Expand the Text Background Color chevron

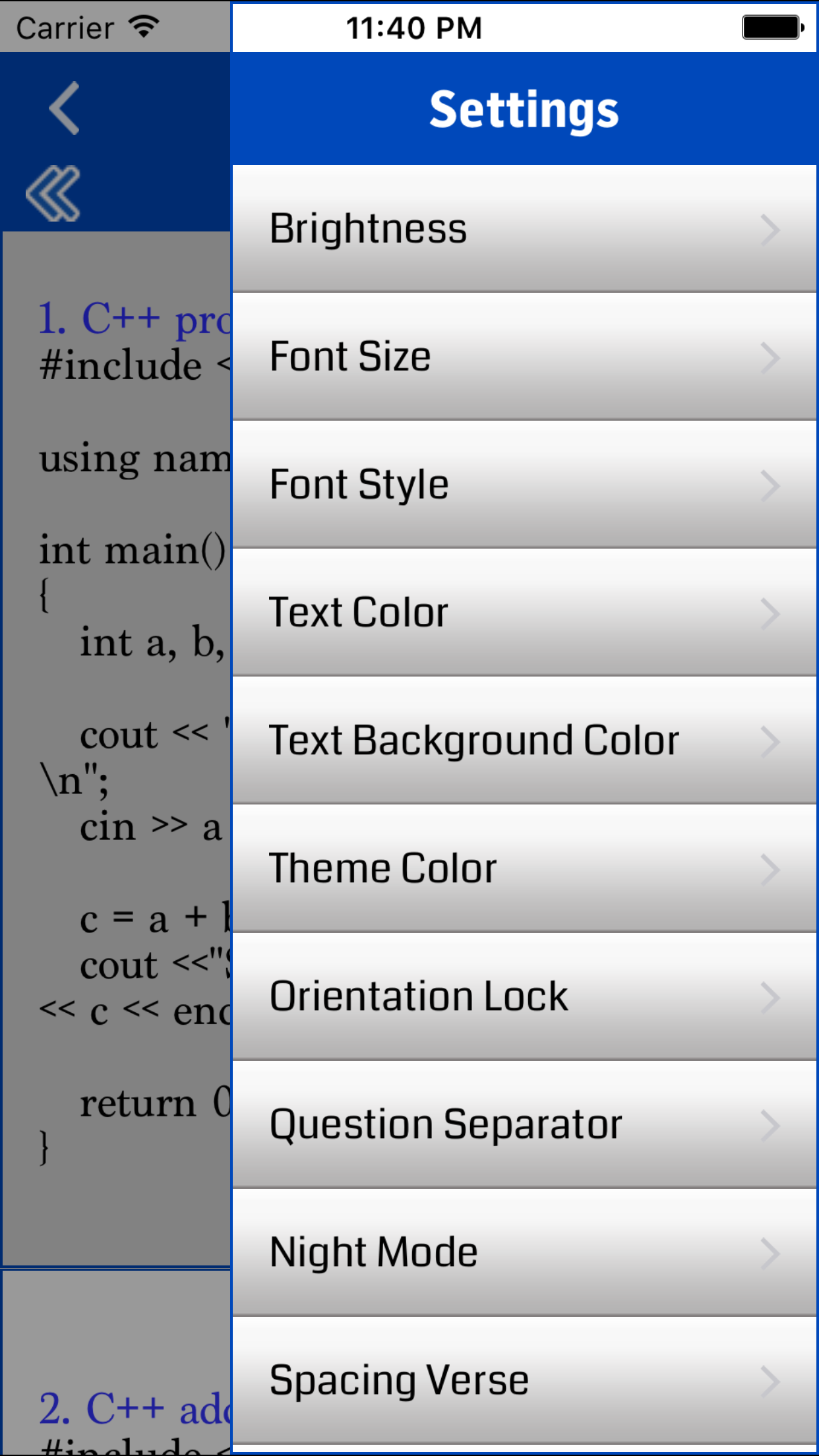click(x=770, y=740)
